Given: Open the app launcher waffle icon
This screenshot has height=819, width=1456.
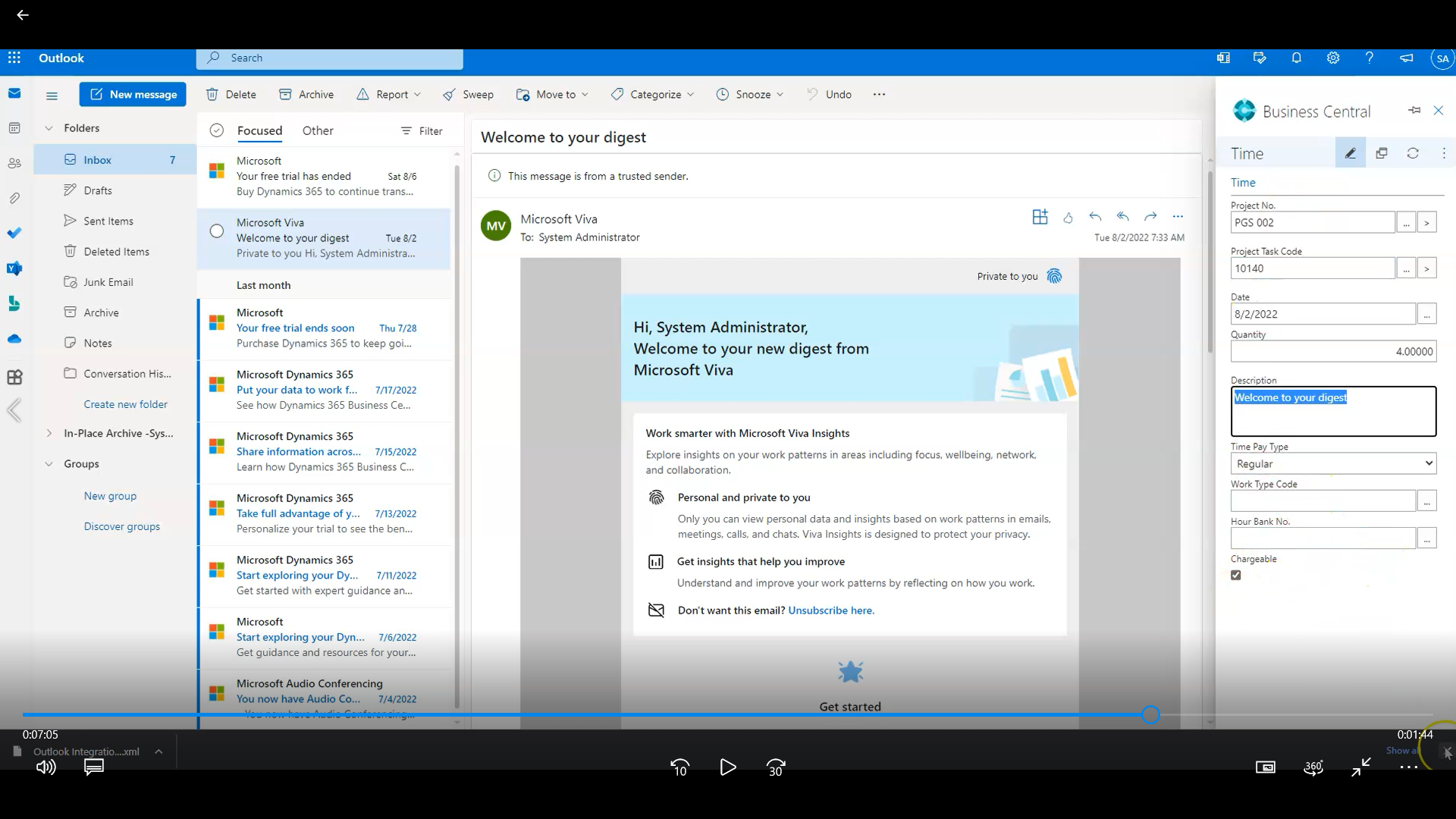Looking at the screenshot, I should point(14,58).
